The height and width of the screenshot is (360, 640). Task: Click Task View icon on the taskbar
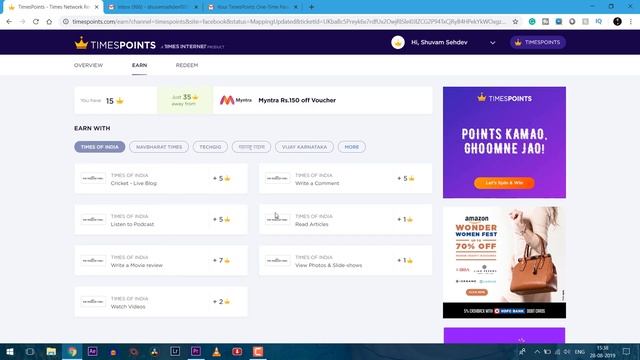[x=30, y=352]
